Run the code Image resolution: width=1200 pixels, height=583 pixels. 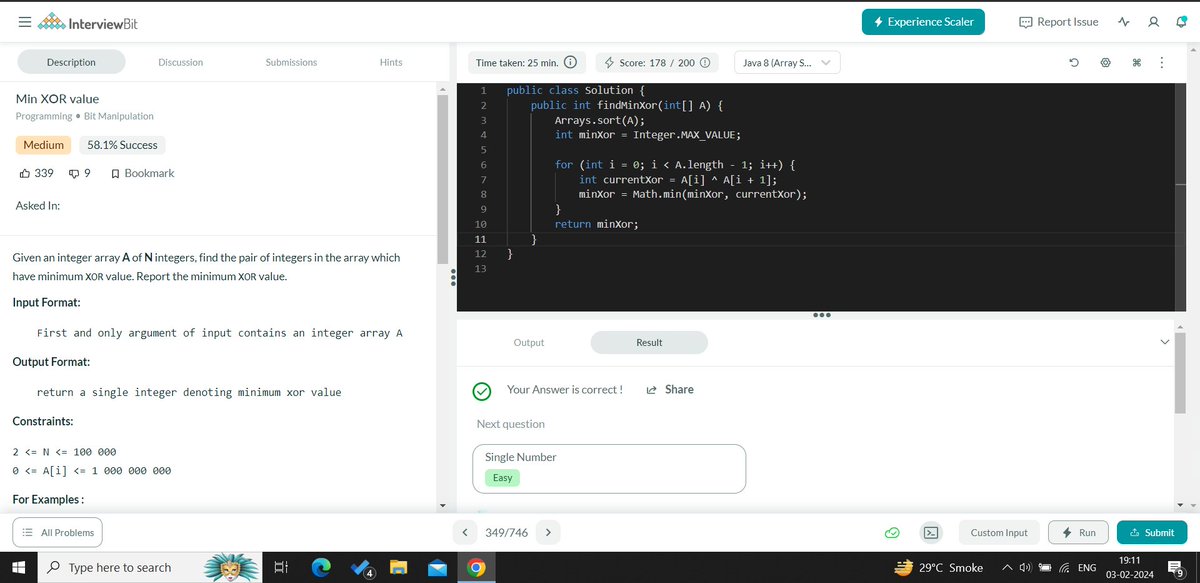pyautogui.click(x=1078, y=533)
